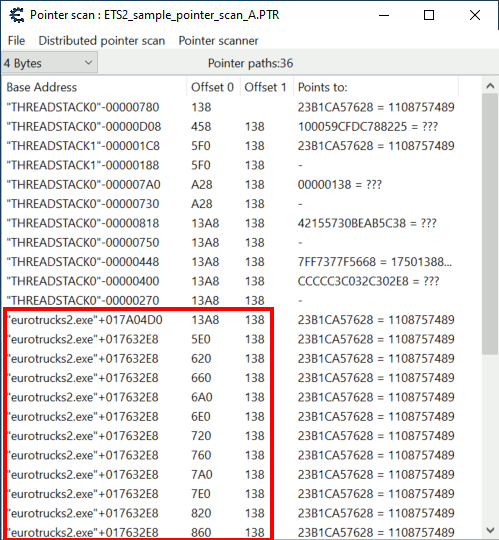This screenshot has height=540, width=499.
Task: Open the File menu
Action: coord(17,41)
